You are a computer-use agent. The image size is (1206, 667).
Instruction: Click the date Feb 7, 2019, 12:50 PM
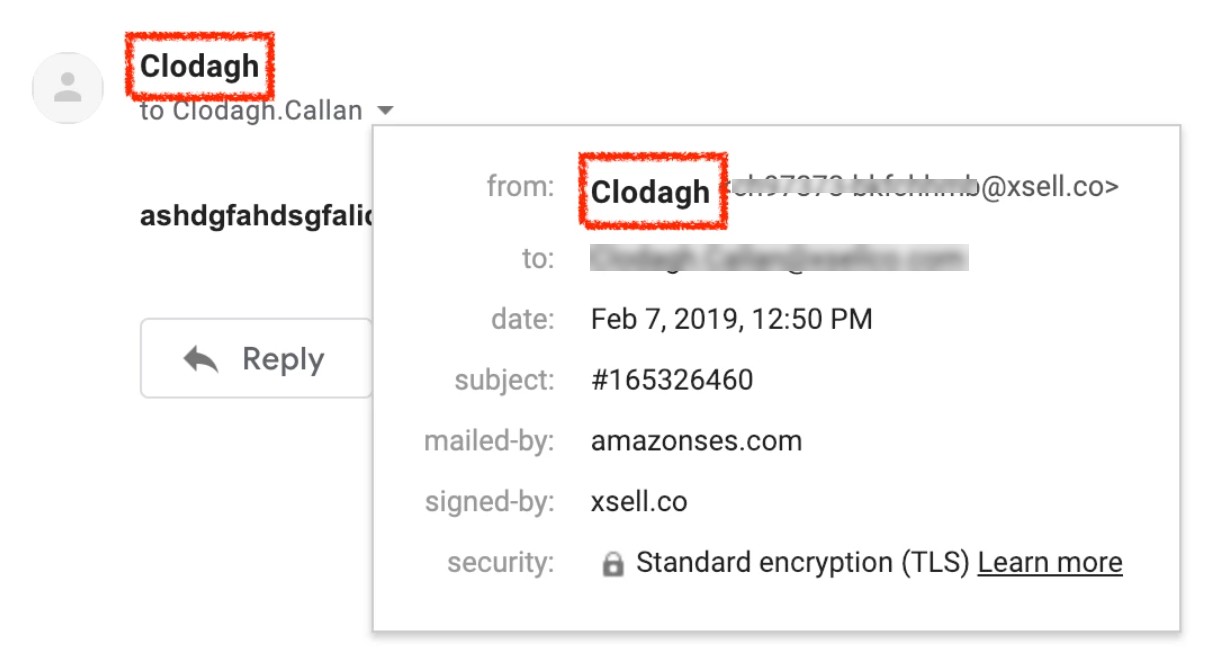tap(732, 320)
